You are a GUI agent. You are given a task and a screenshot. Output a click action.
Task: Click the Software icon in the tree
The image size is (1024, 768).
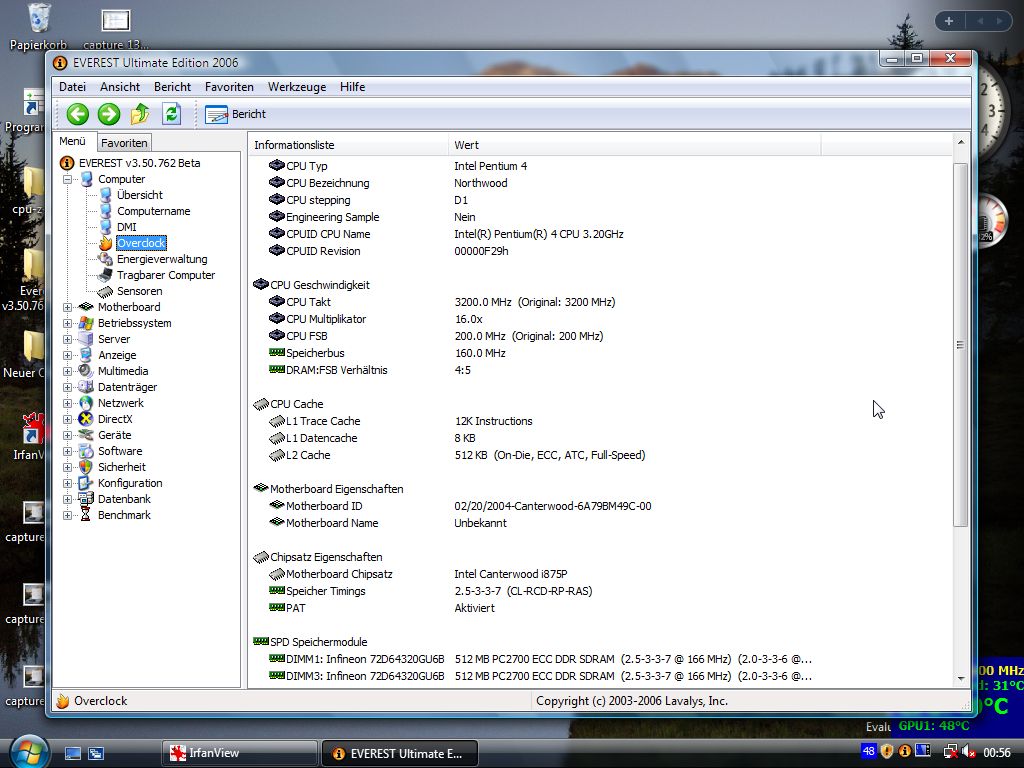tap(86, 451)
